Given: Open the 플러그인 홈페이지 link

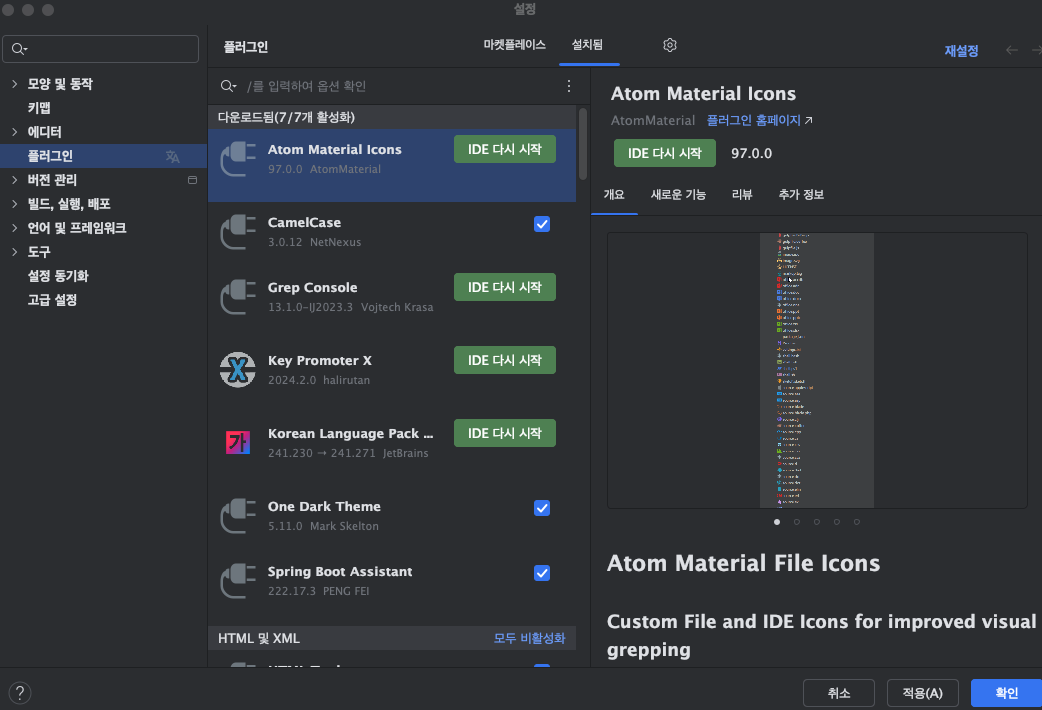Looking at the screenshot, I should 754,120.
